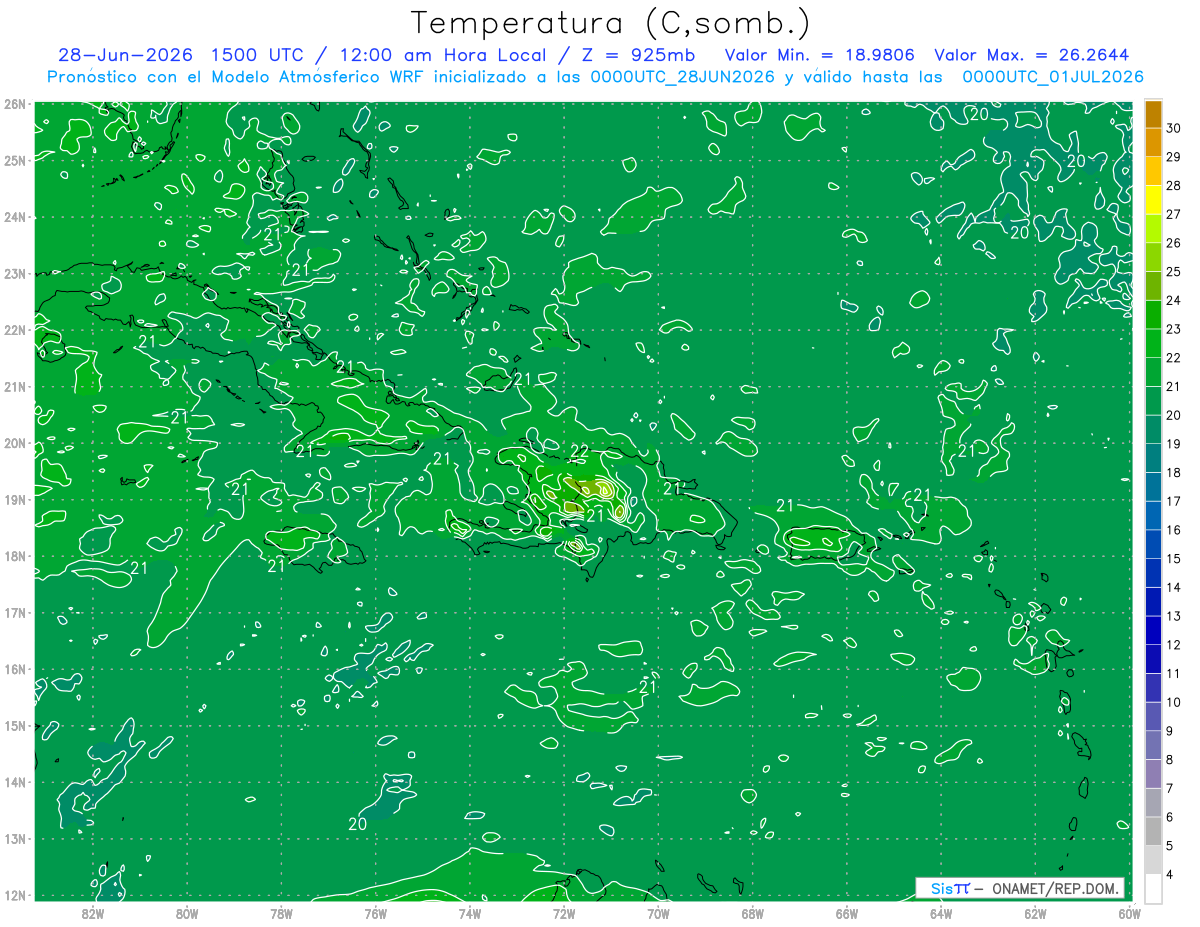This screenshot has width=1200, height=927.
Task: Pick the teal segment between 18 and 19
Action: point(1153,458)
